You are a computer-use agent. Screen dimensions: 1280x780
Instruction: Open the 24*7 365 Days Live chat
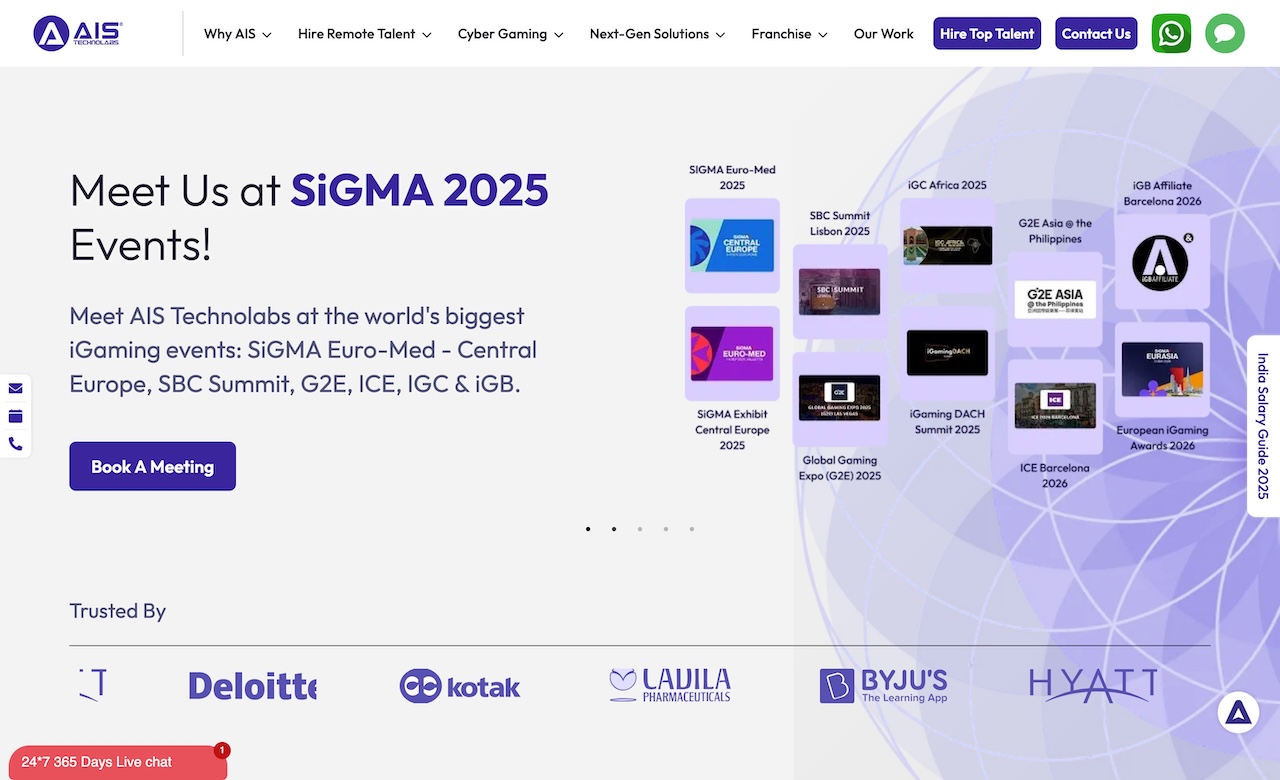click(114, 762)
